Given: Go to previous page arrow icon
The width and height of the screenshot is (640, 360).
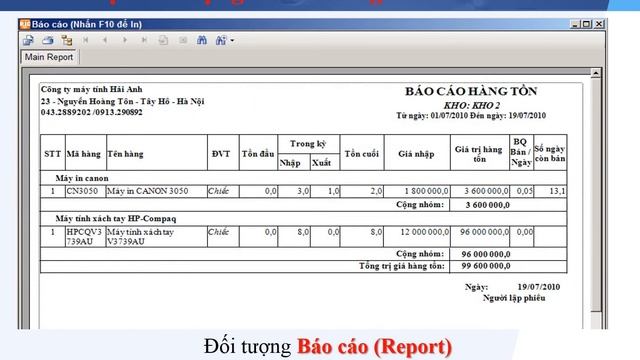Looking at the screenshot, I should click(x=105, y=40).
